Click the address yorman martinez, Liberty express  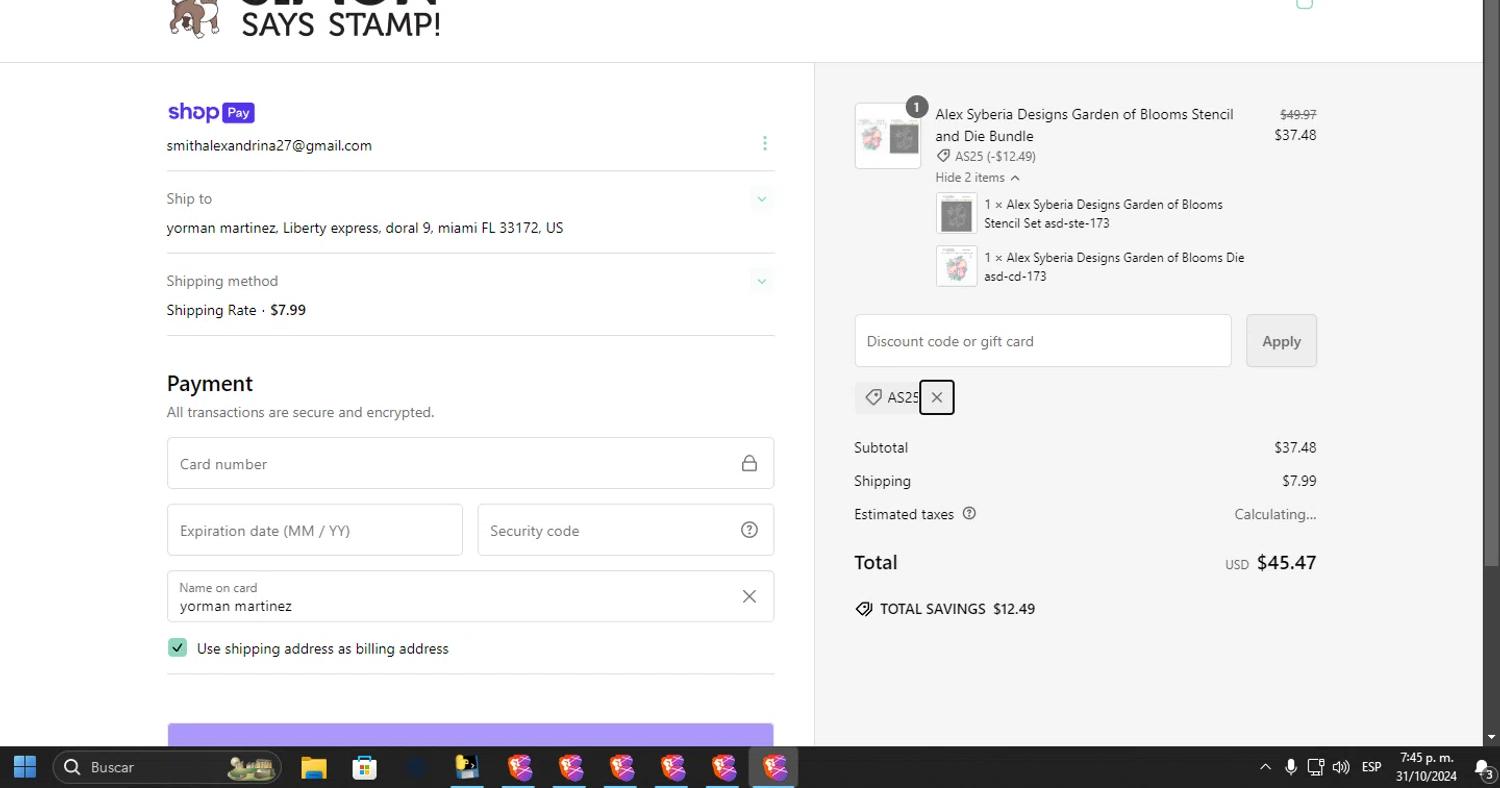[365, 228]
